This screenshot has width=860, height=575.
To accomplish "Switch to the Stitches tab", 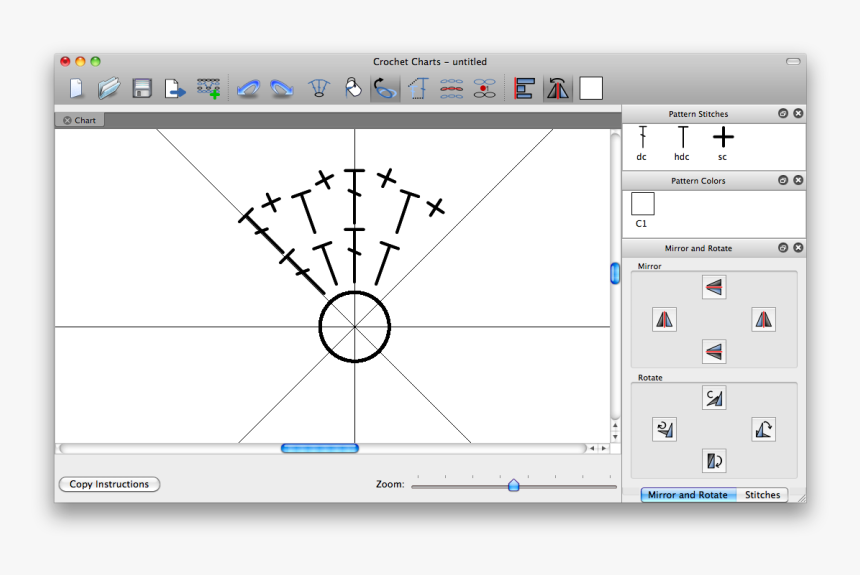I will (x=762, y=495).
